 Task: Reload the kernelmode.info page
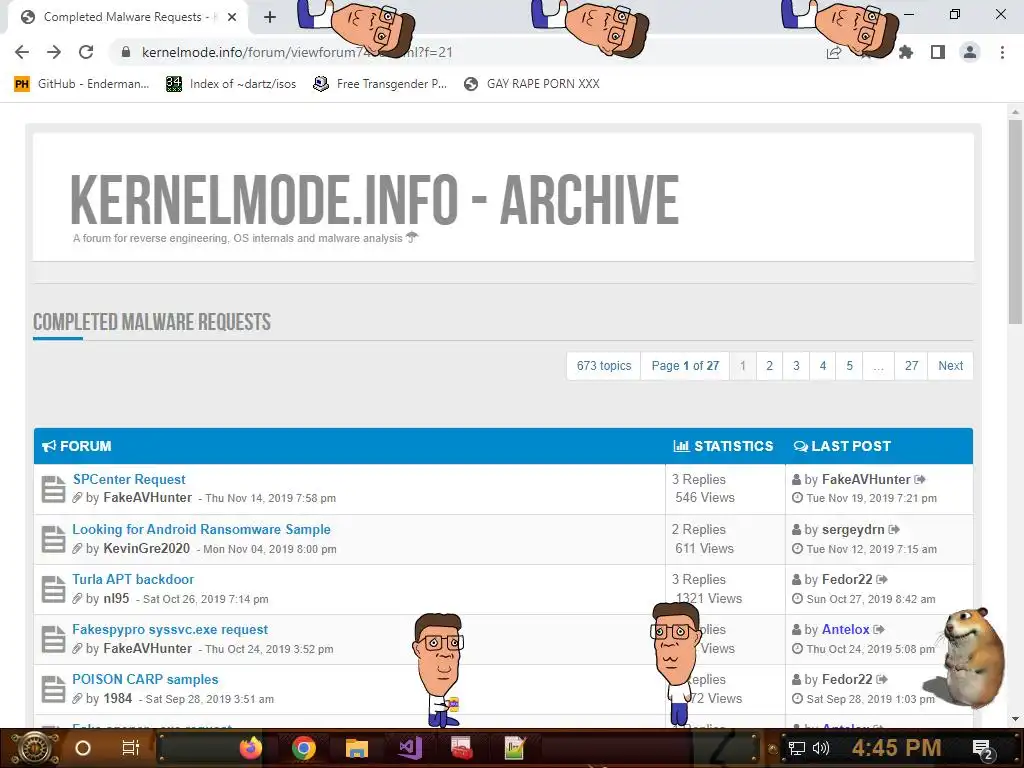pyautogui.click(x=86, y=52)
